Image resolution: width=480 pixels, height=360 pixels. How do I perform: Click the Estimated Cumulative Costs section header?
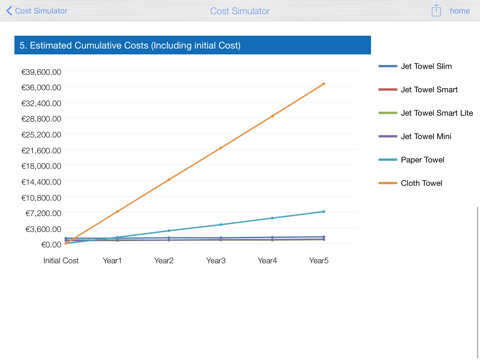(192, 45)
